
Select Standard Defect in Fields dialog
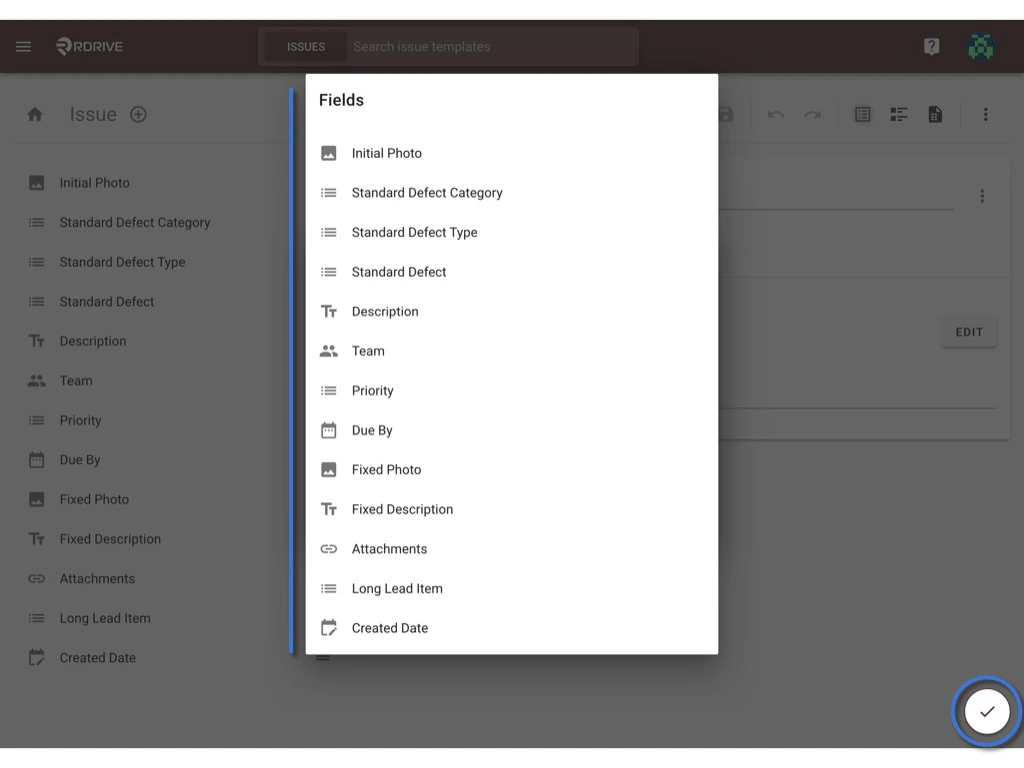(x=511, y=272)
